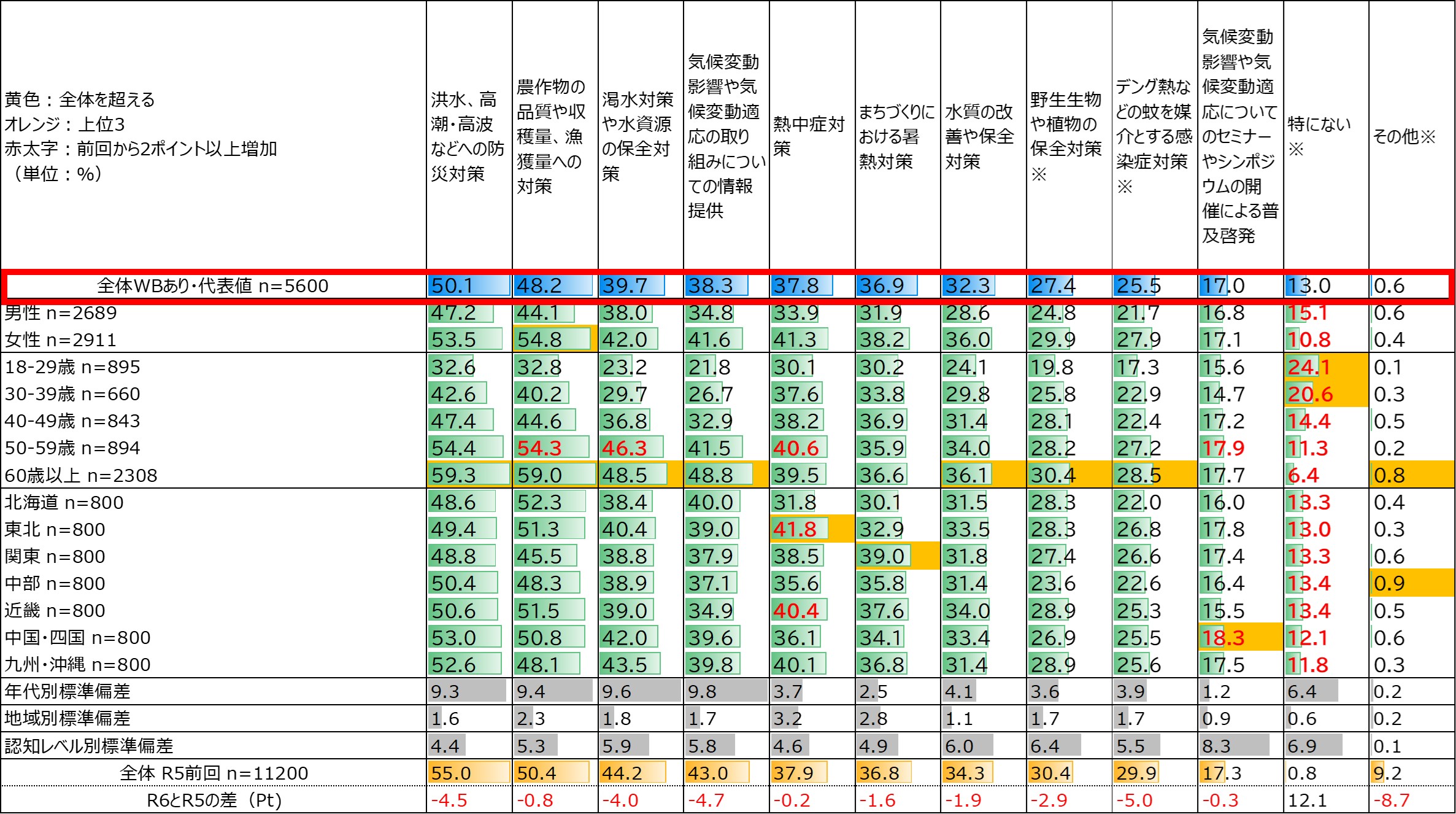Click the 60歳以上 n=2308 row label

click(81, 475)
